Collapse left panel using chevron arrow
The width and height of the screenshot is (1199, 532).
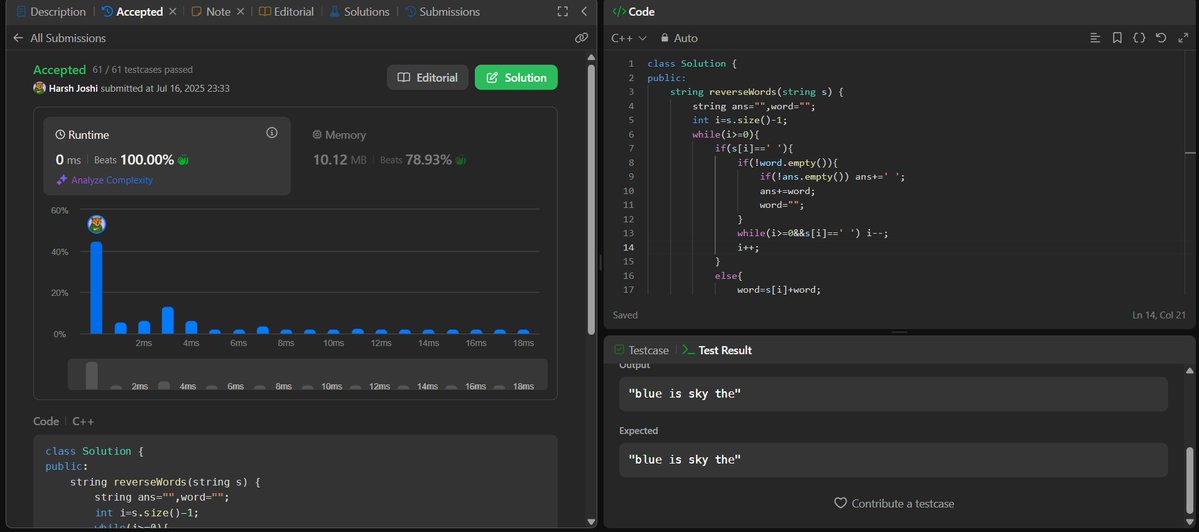(x=584, y=11)
